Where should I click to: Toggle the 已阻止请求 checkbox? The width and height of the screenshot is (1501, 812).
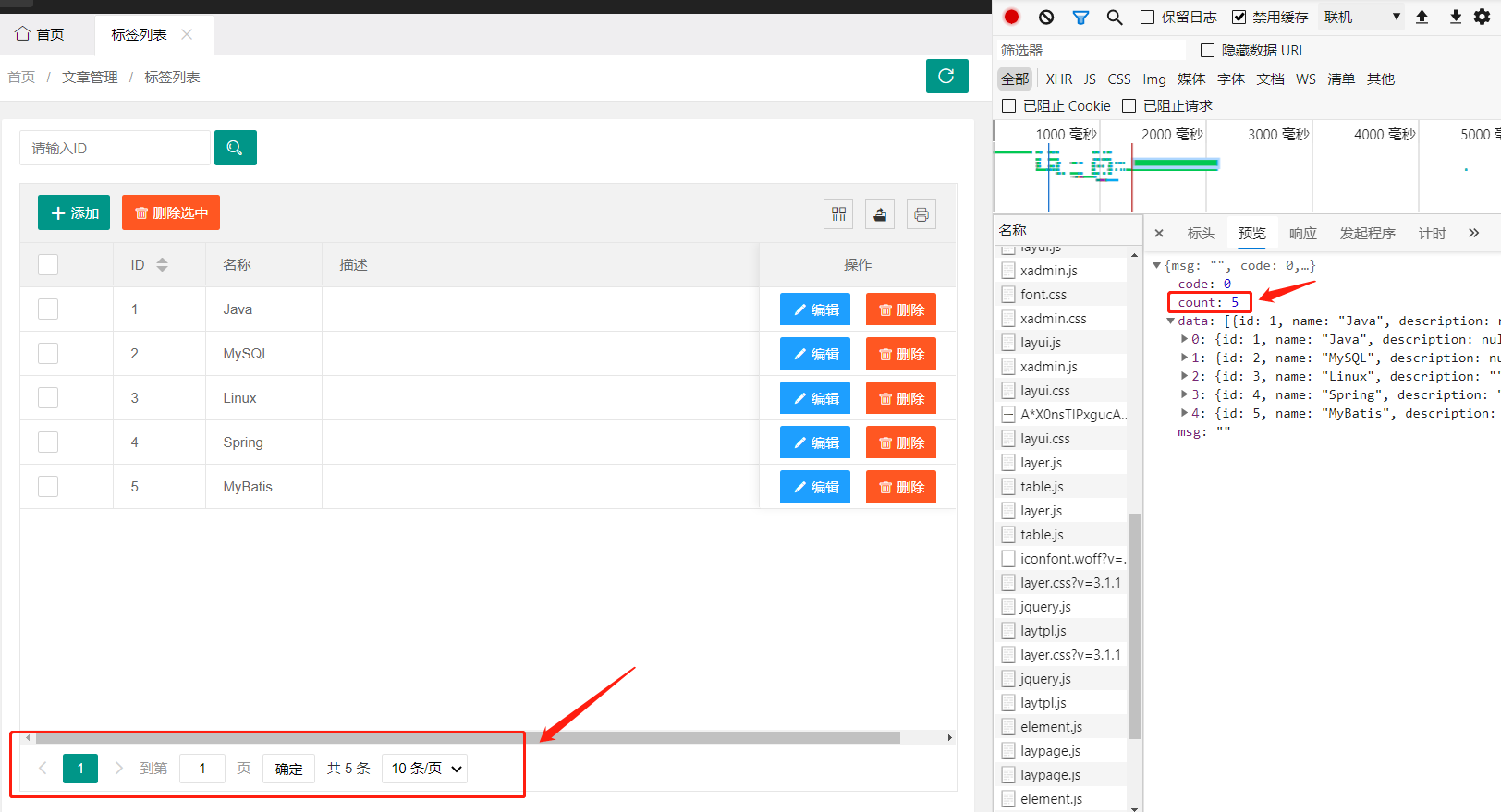tap(1129, 105)
